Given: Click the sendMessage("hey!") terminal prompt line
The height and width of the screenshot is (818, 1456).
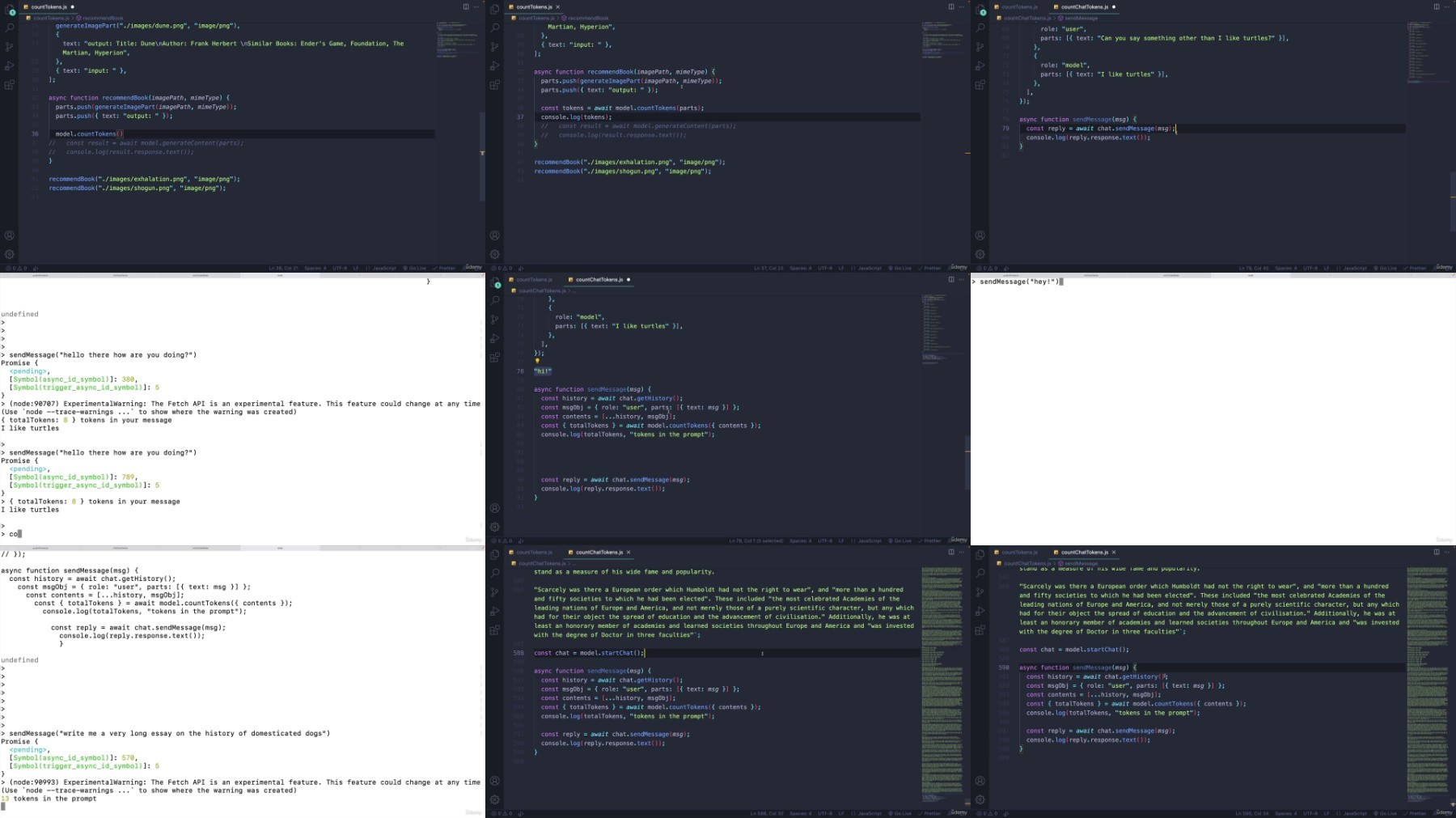Looking at the screenshot, I should coord(1018,282).
